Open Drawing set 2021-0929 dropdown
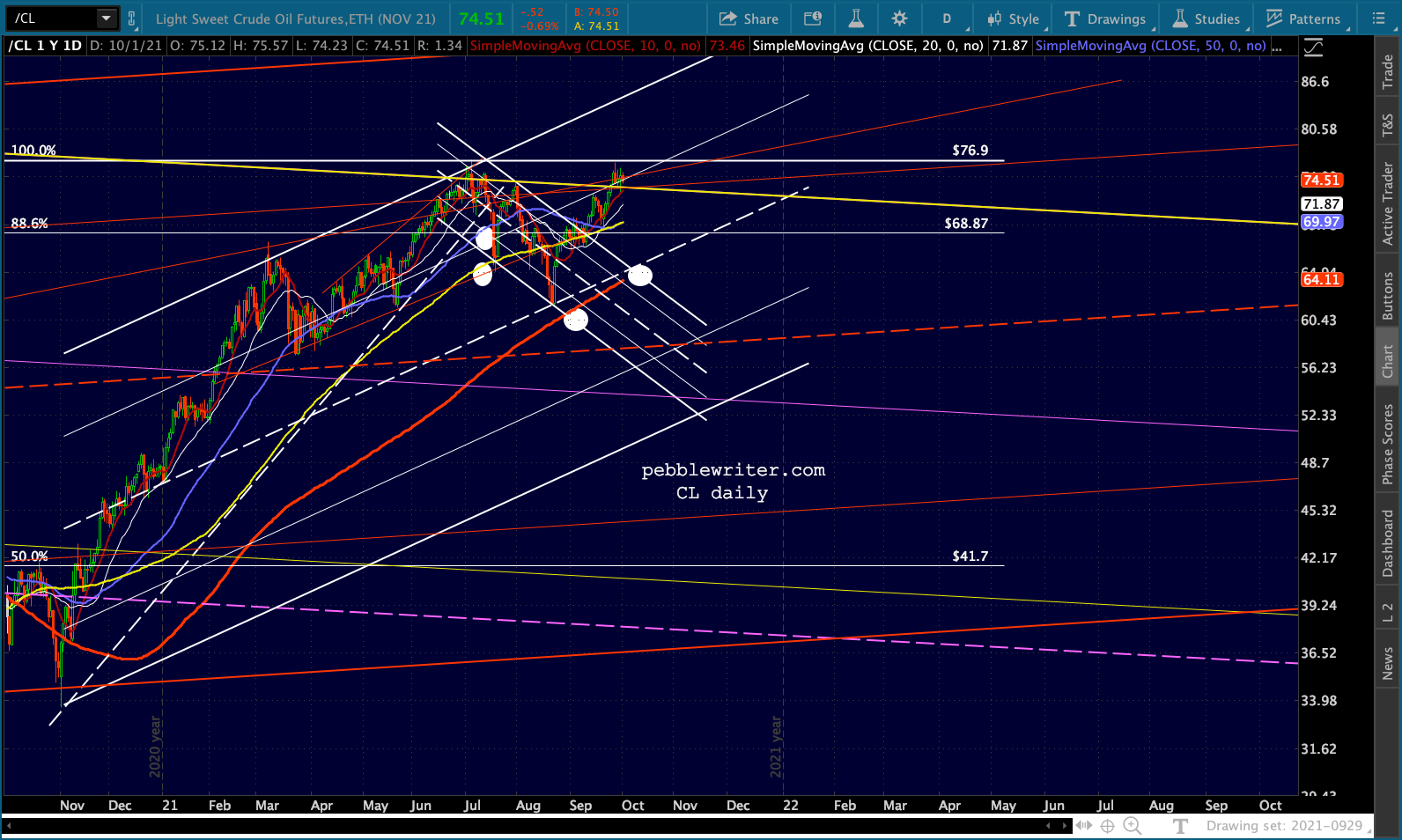Image resolution: width=1402 pixels, height=840 pixels. pyautogui.click(x=1288, y=826)
